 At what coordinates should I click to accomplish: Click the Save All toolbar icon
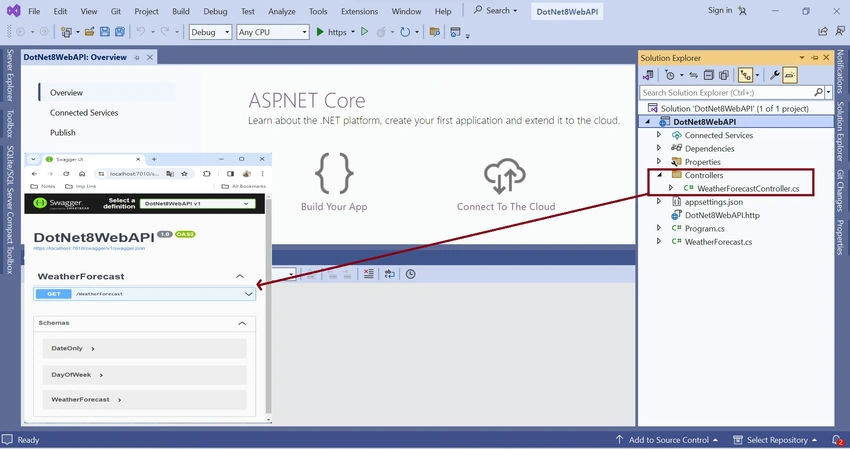[120, 32]
